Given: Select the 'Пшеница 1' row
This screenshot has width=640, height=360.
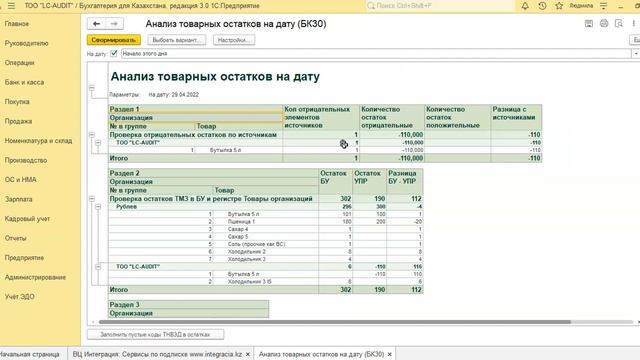Looking at the screenshot, I should [x=266, y=222].
